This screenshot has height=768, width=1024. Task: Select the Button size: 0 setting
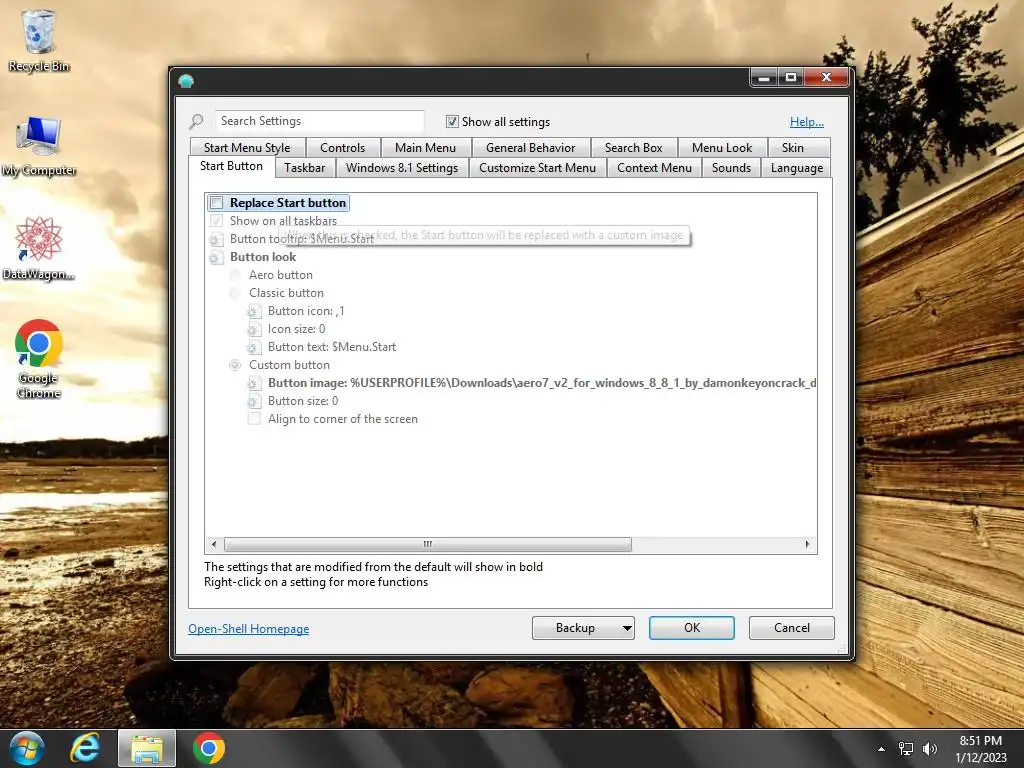[x=303, y=401]
